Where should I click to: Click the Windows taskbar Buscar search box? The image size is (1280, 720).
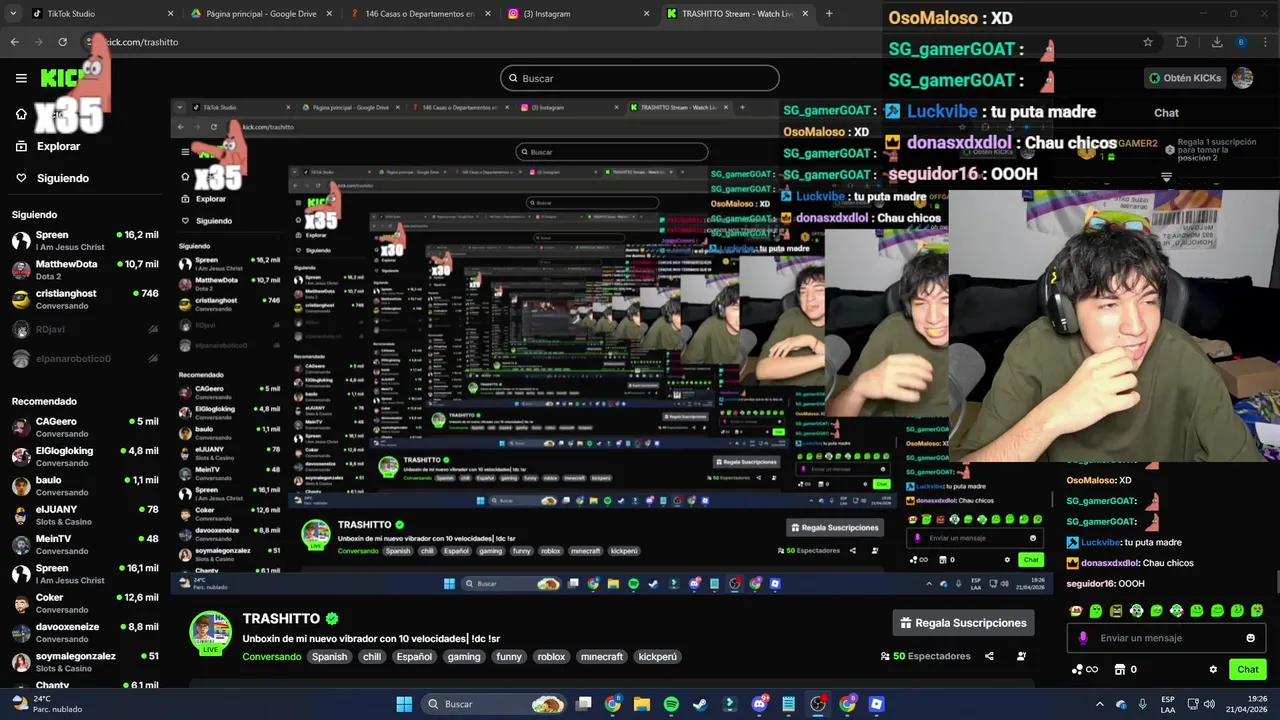[x=493, y=704]
